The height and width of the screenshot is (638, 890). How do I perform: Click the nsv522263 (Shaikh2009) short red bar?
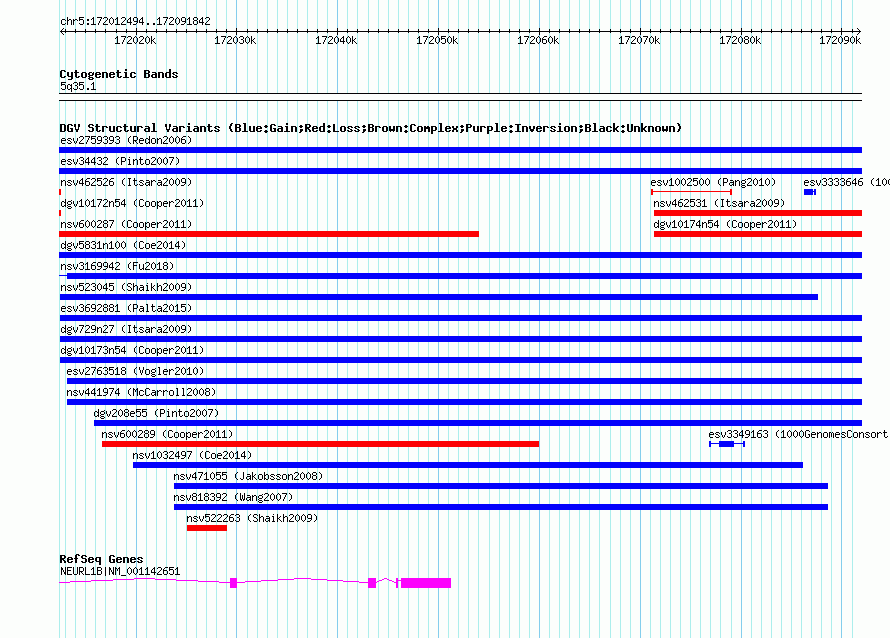207,528
